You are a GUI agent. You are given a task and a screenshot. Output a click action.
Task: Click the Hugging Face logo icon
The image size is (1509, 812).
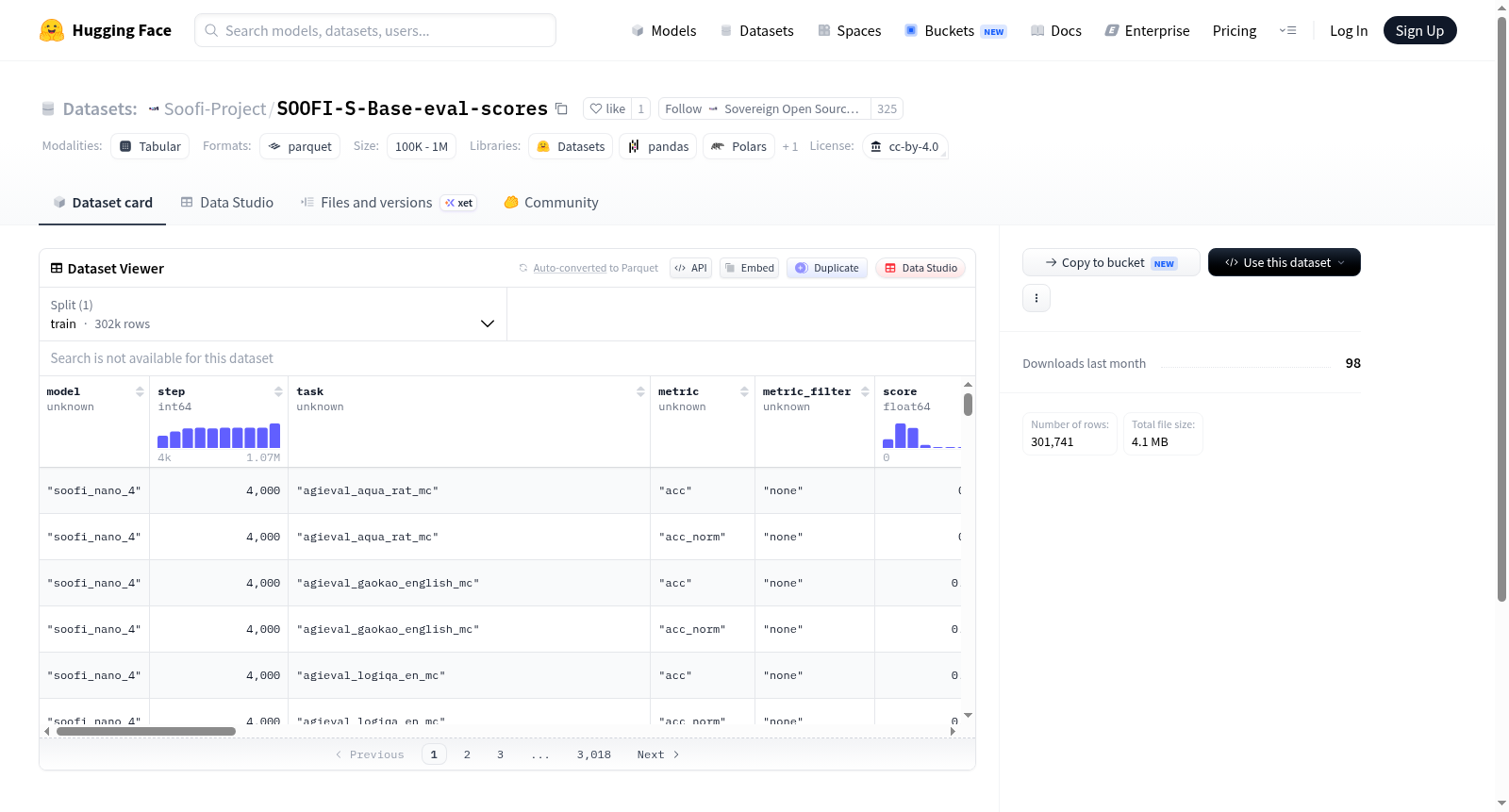52,30
